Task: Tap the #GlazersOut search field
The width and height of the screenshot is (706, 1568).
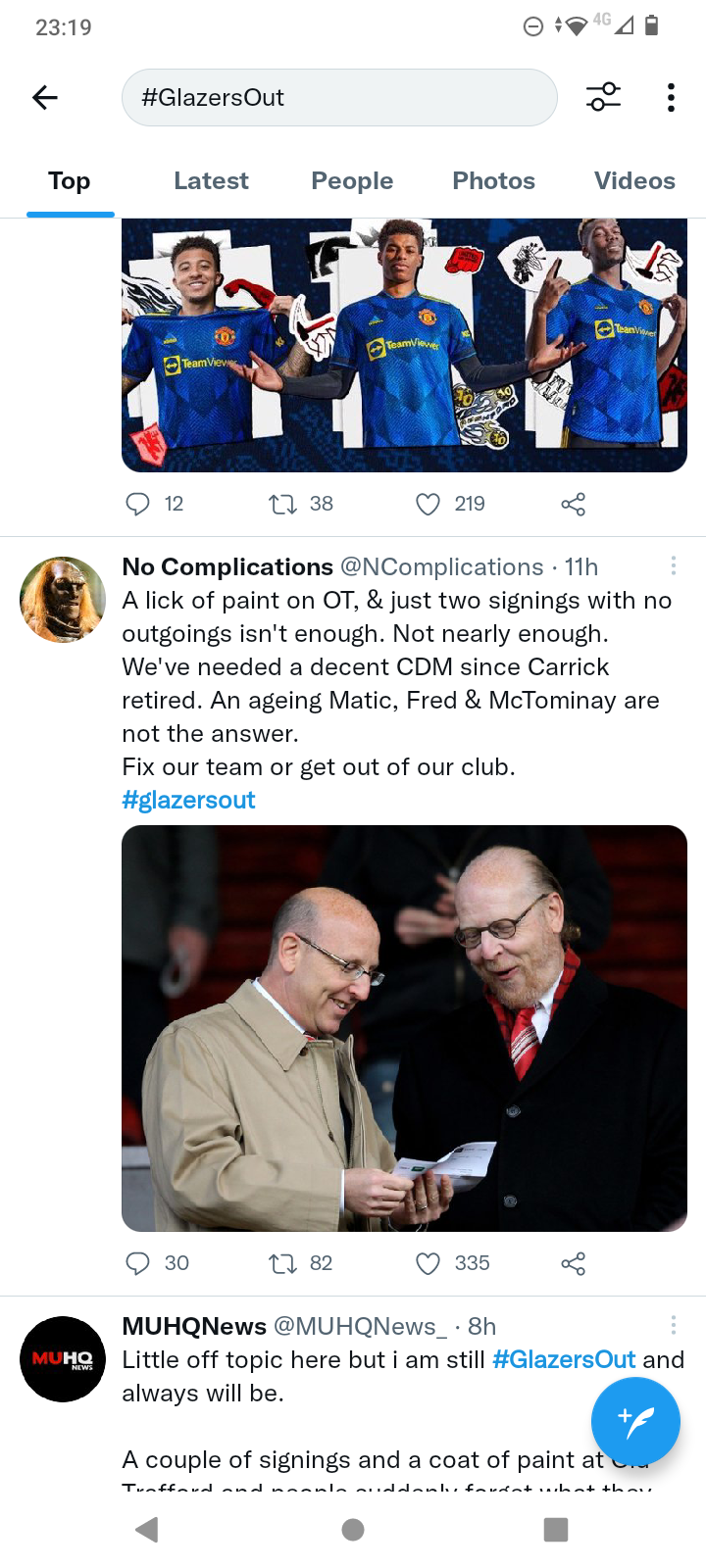Action: pyautogui.click(x=339, y=97)
